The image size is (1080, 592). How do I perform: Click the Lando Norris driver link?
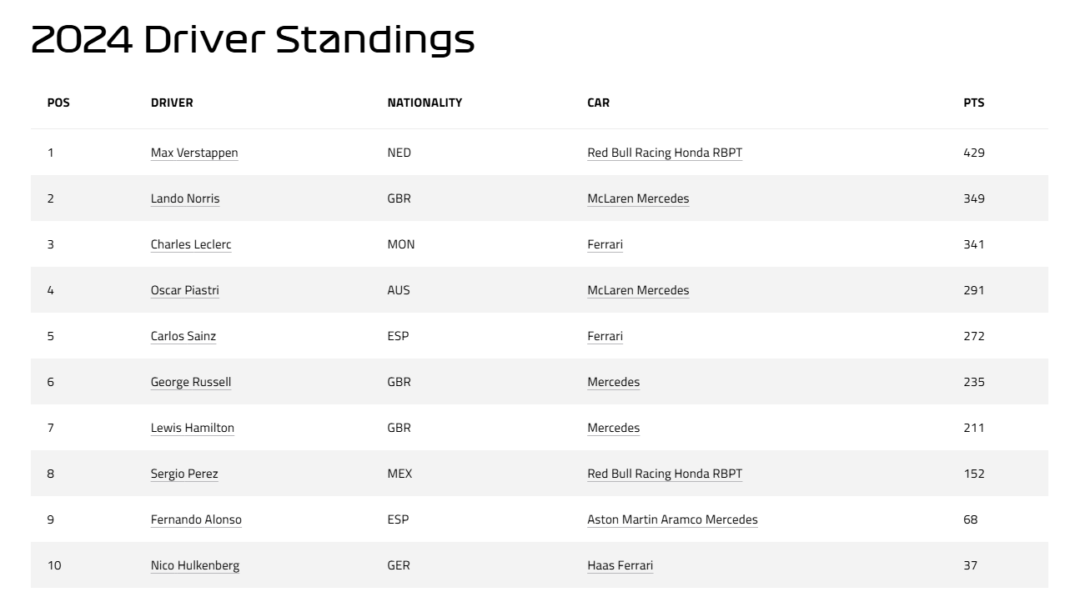(185, 198)
